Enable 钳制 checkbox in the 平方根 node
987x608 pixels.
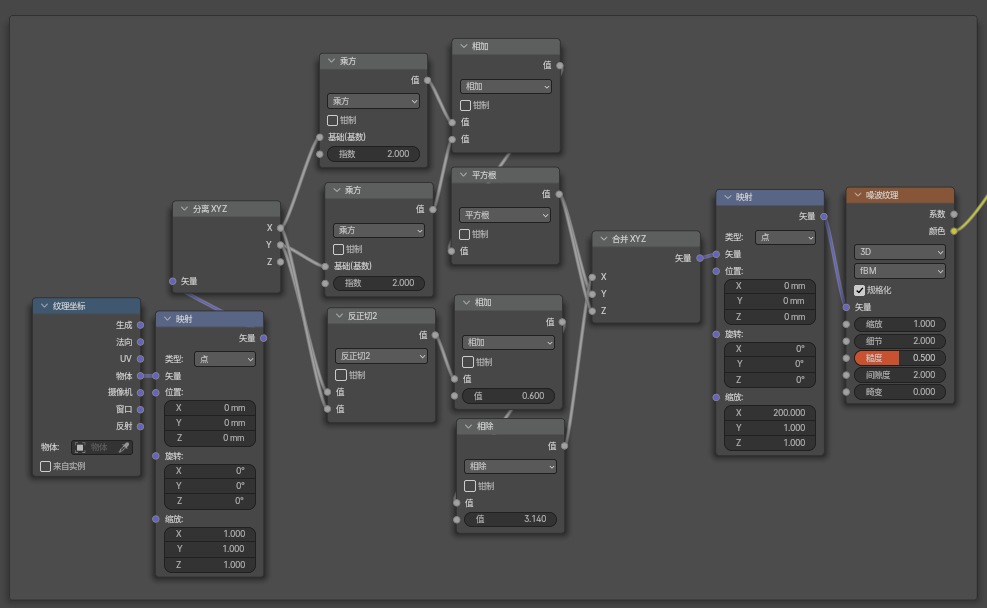pos(465,234)
